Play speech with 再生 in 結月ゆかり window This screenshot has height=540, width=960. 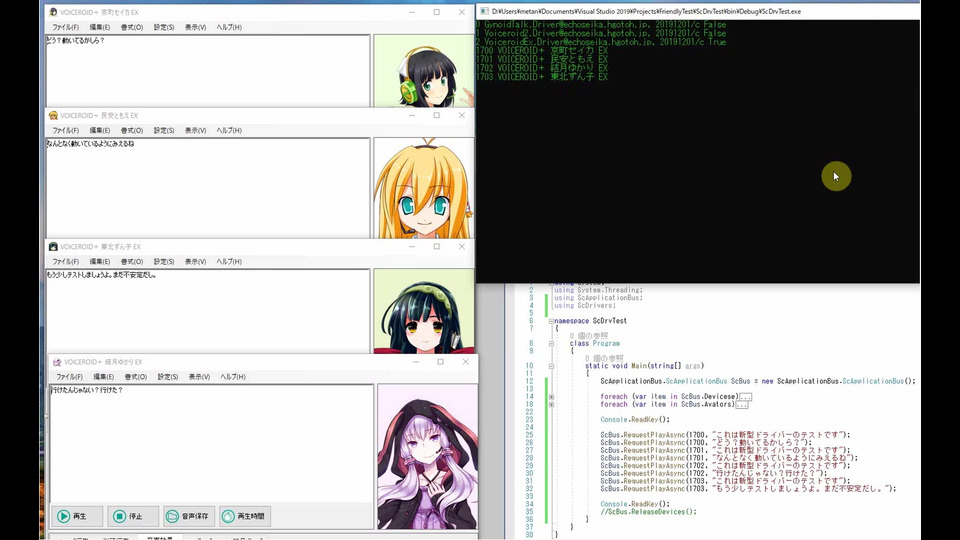click(x=77, y=516)
